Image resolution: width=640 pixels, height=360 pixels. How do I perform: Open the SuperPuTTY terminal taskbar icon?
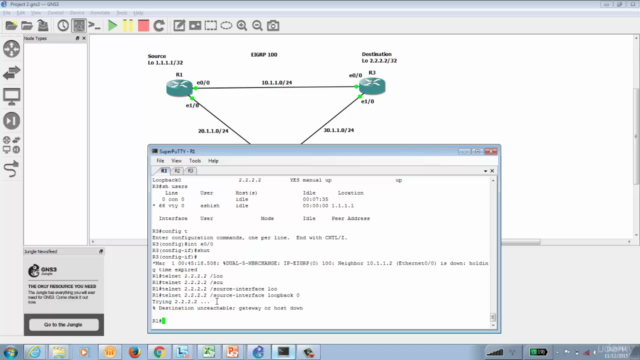point(283,352)
